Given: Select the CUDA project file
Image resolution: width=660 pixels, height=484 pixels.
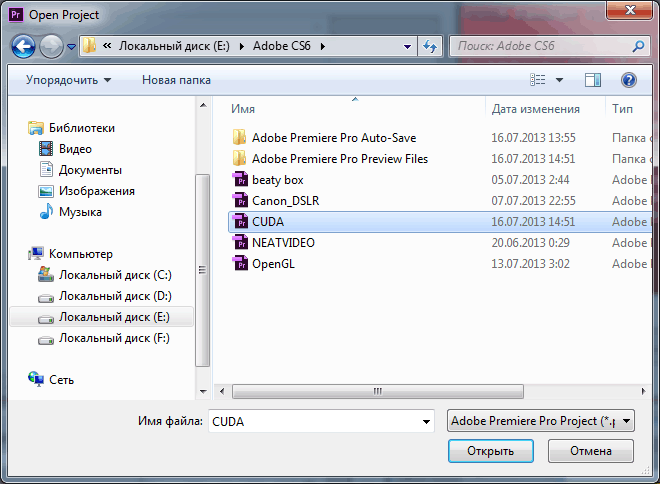Looking at the screenshot, I should pyautogui.click(x=440, y=222).
